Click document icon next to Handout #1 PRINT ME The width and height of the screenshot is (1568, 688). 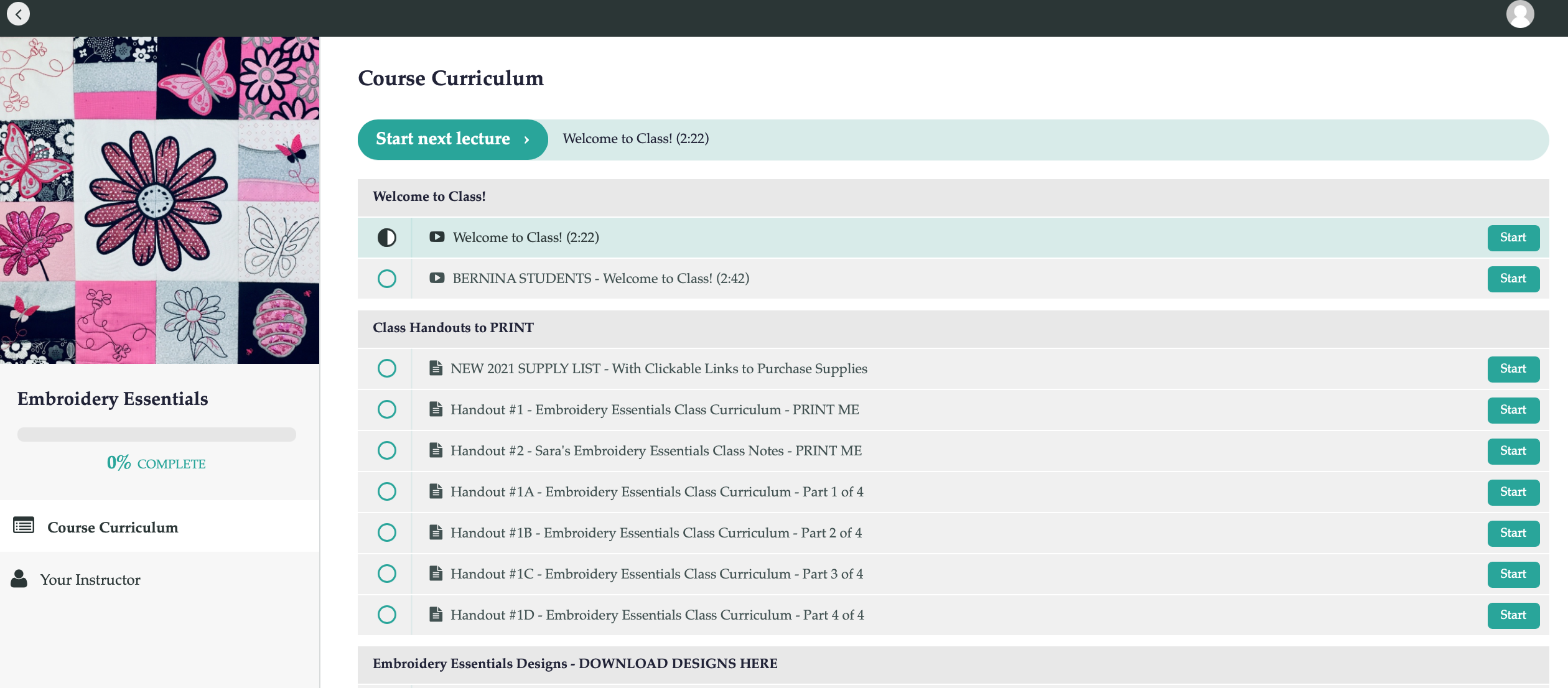(436, 409)
